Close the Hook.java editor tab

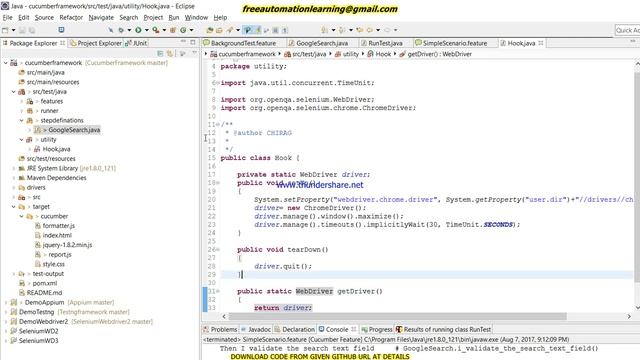pyautogui.click(x=541, y=43)
